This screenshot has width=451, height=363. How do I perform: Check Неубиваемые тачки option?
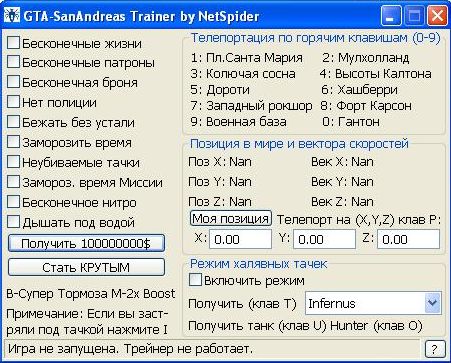pyautogui.click(x=13, y=162)
